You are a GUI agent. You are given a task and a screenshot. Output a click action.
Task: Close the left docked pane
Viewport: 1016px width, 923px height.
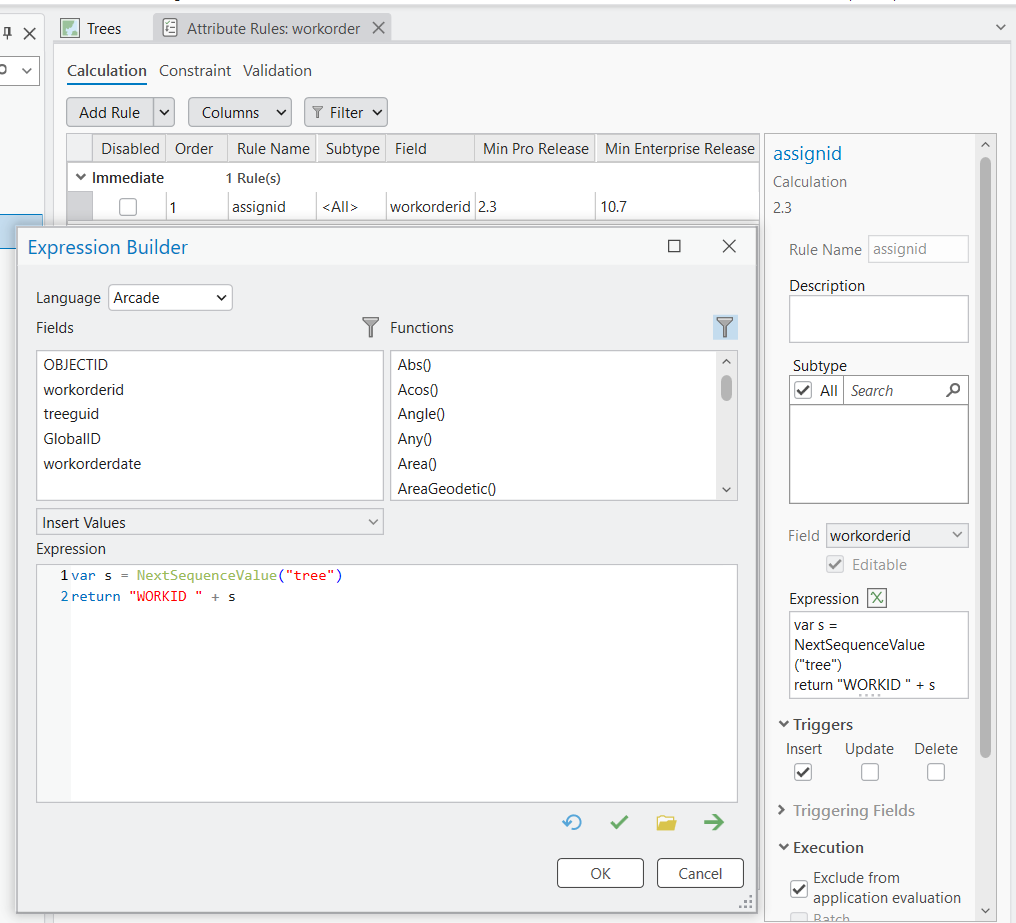pos(30,34)
